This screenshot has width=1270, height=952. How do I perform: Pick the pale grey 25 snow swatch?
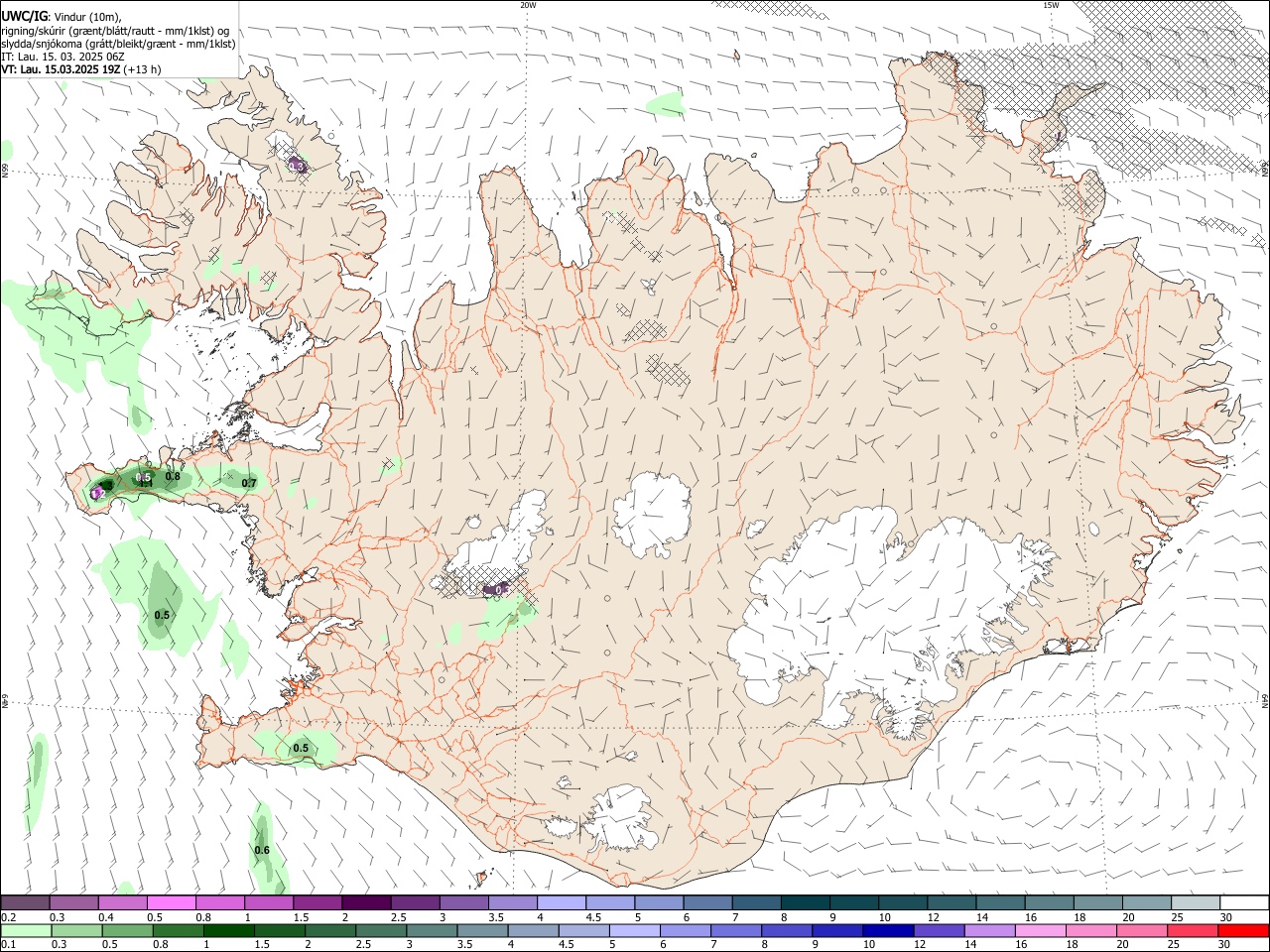[1196, 902]
